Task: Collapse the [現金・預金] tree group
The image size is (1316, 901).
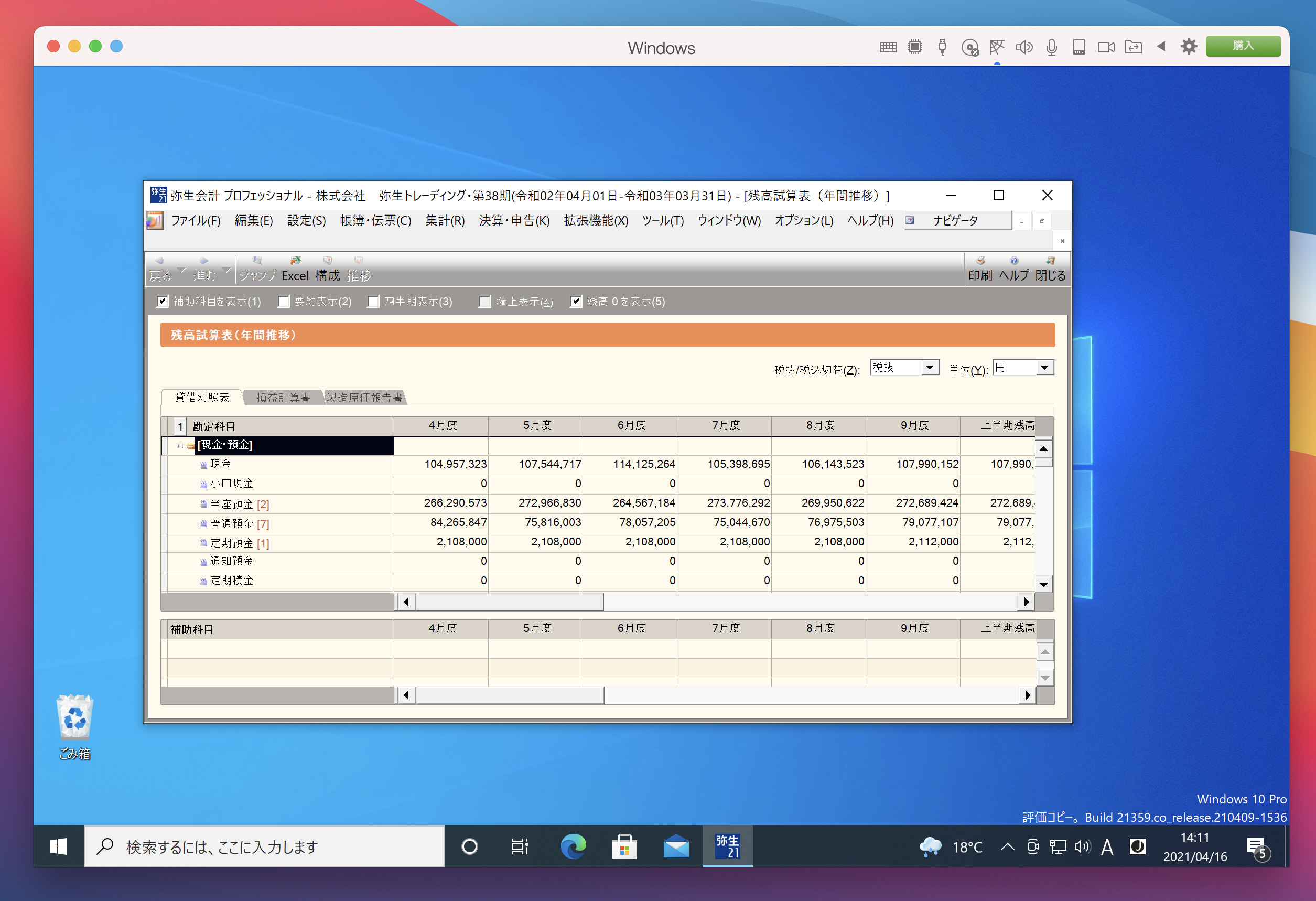Action: tap(181, 446)
